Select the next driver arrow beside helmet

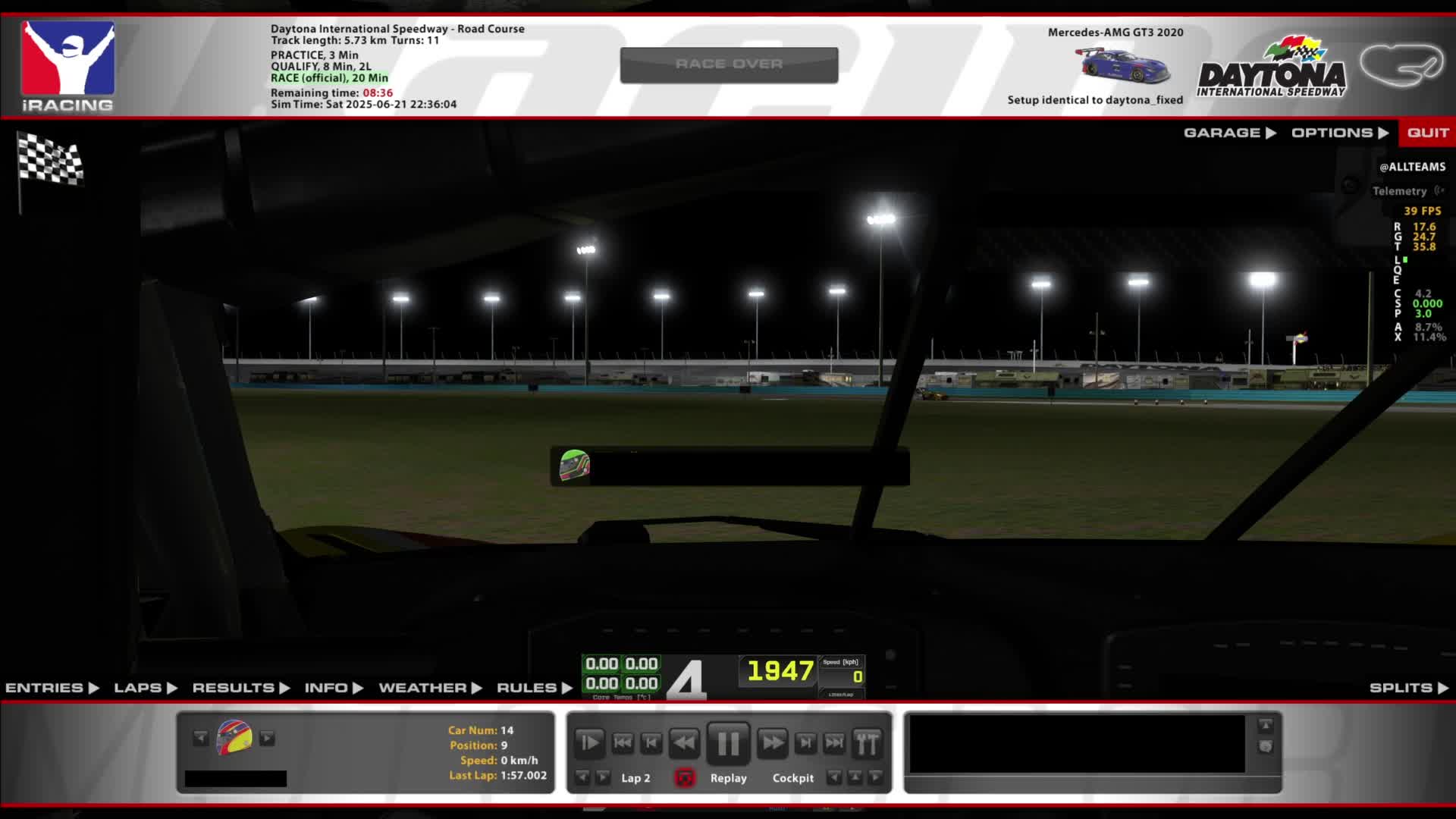coord(267,738)
